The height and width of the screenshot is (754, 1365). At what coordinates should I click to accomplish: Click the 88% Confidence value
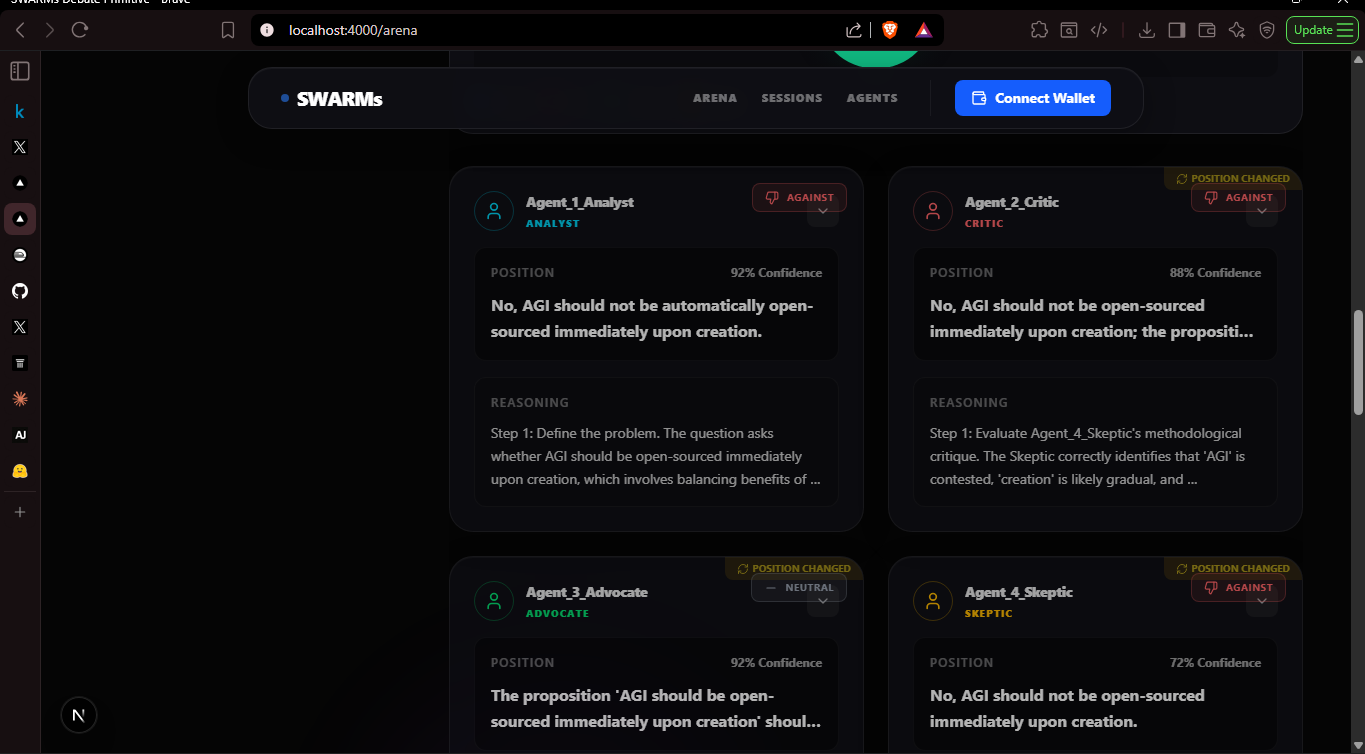1215,273
